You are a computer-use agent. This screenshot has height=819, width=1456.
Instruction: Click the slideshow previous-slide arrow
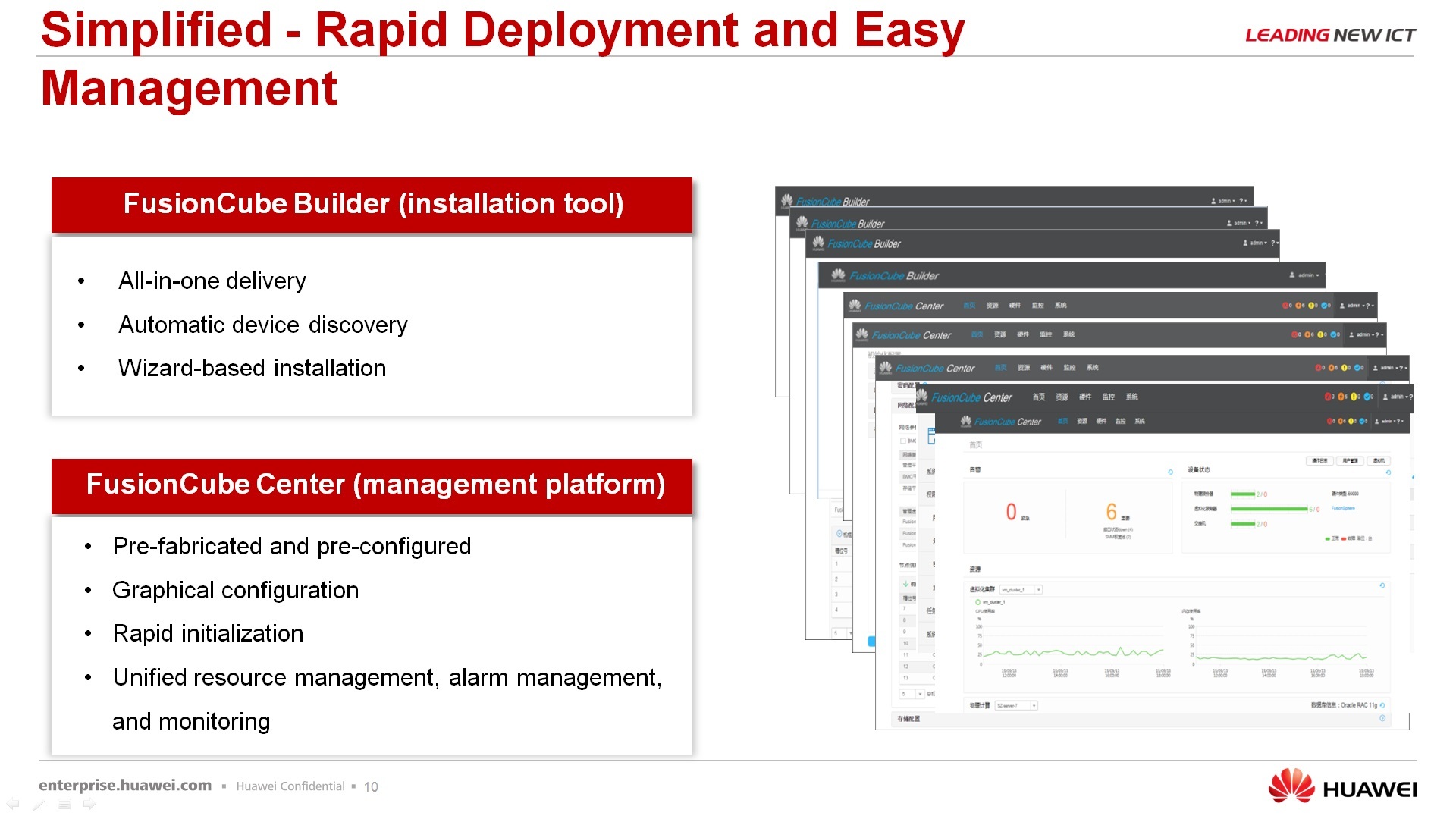(13, 804)
